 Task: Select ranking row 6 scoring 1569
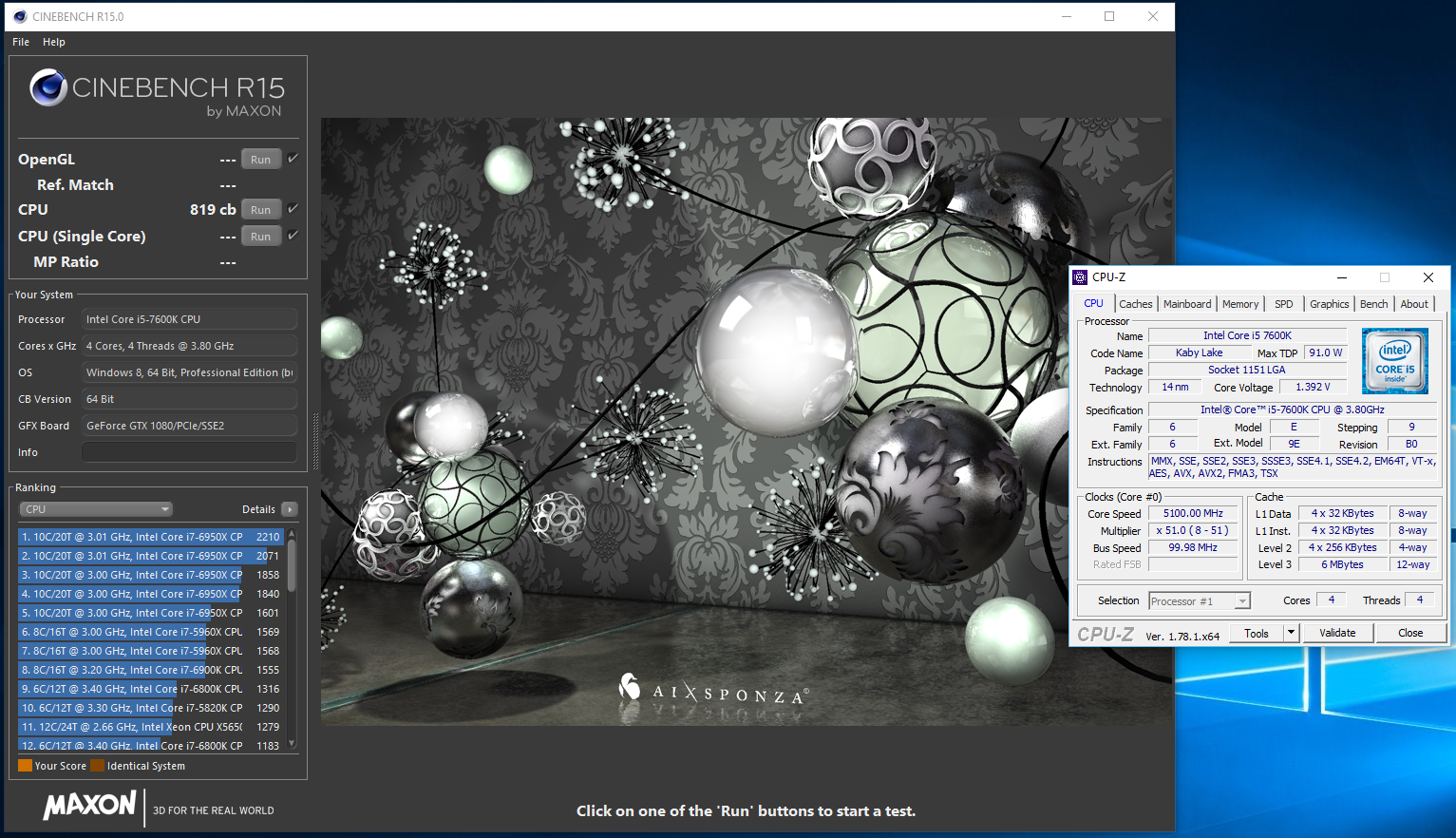tap(151, 632)
